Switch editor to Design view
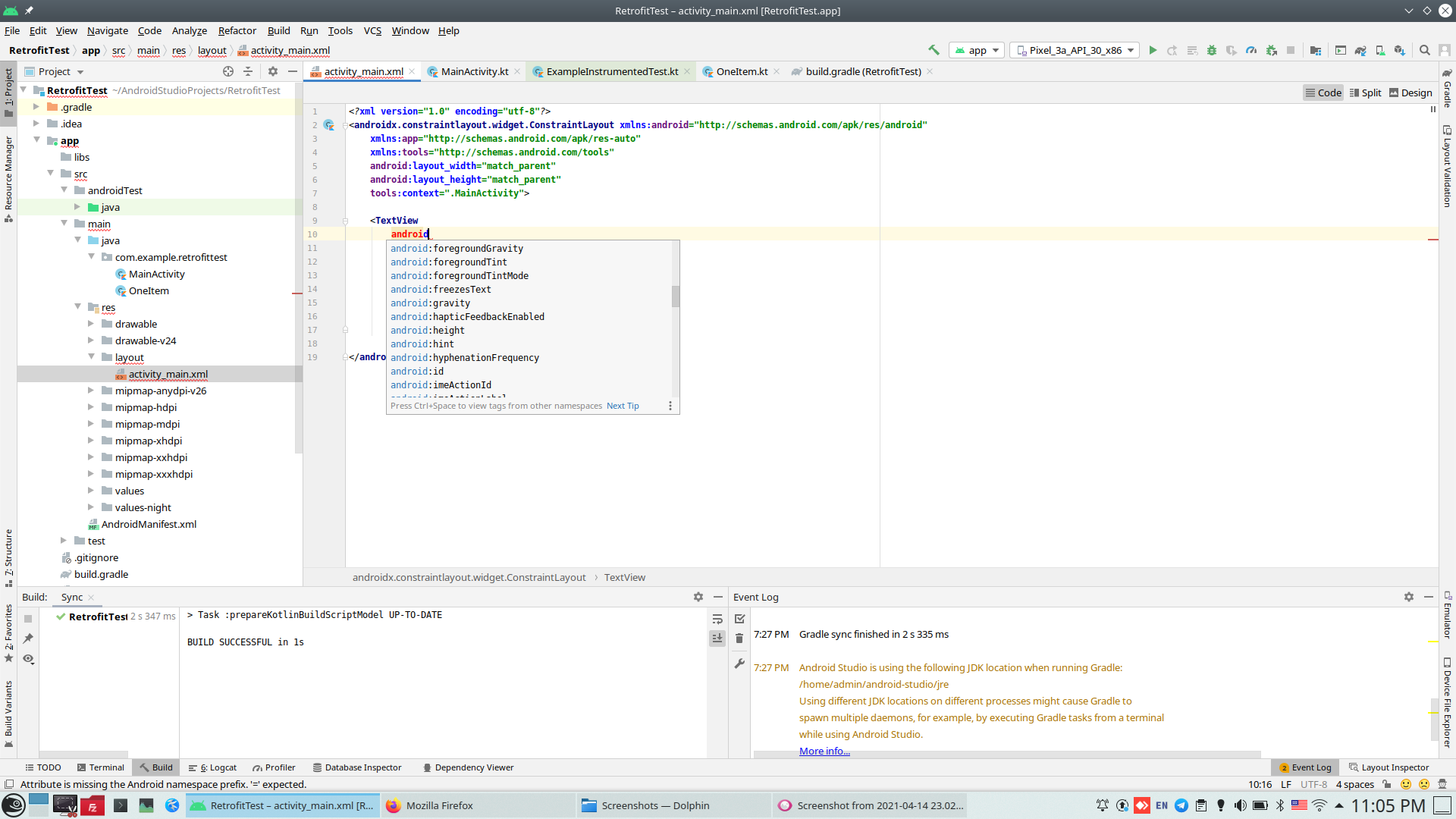The width and height of the screenshot is (1456, 819). [1410, 93]
